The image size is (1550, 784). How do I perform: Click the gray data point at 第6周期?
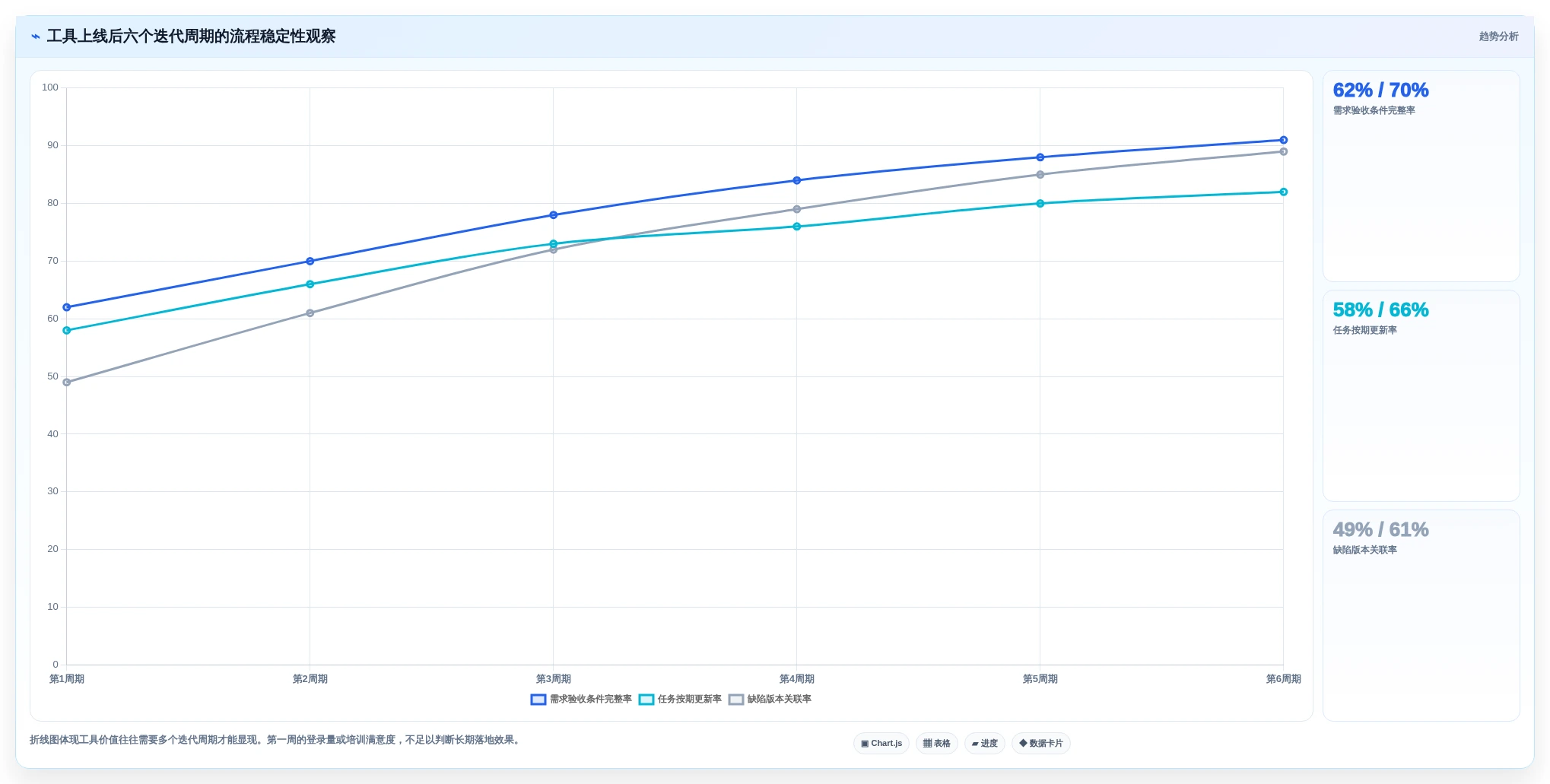1284,152
